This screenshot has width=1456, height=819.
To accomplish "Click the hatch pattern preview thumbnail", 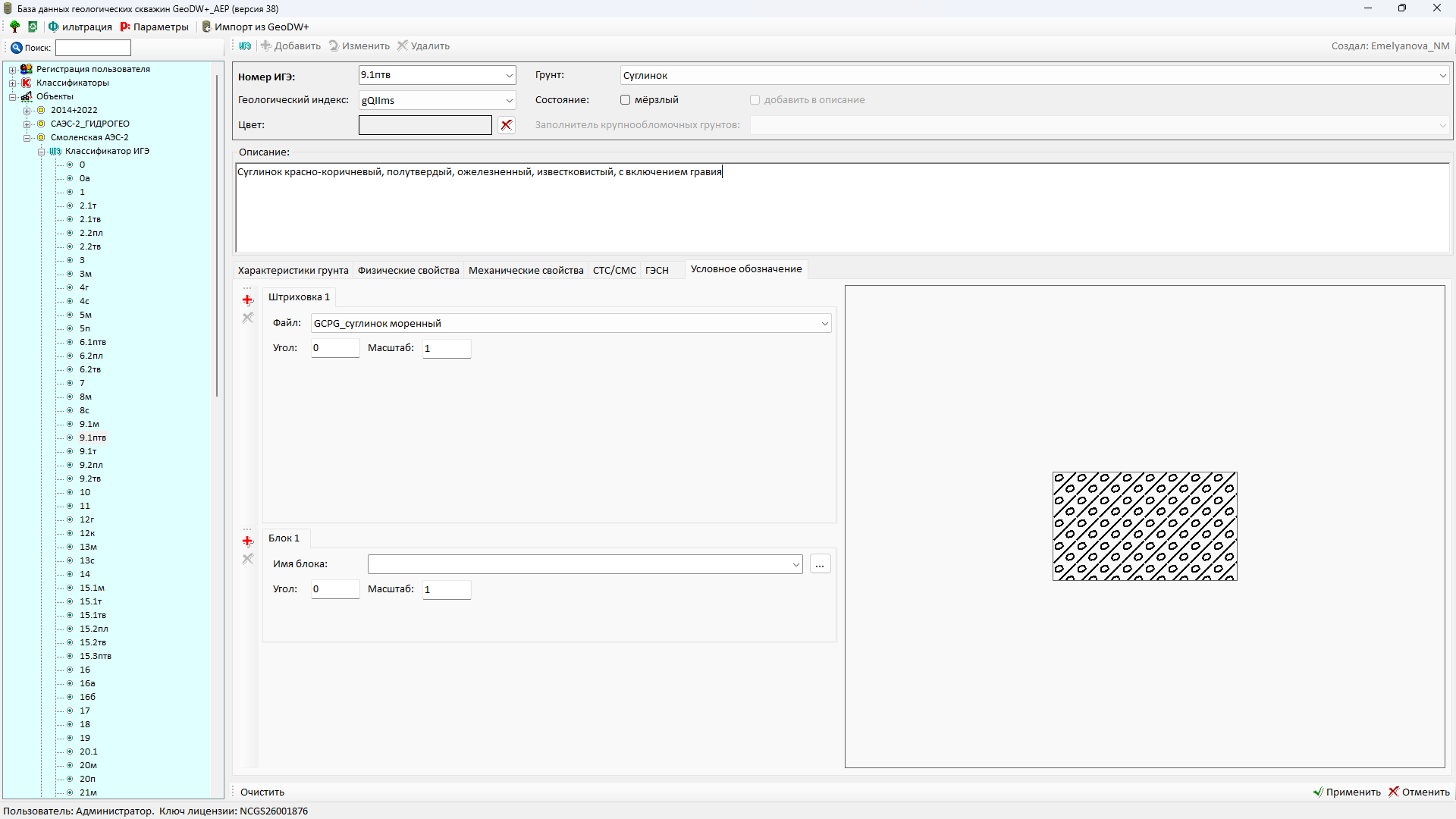I will coord(1144,526).
